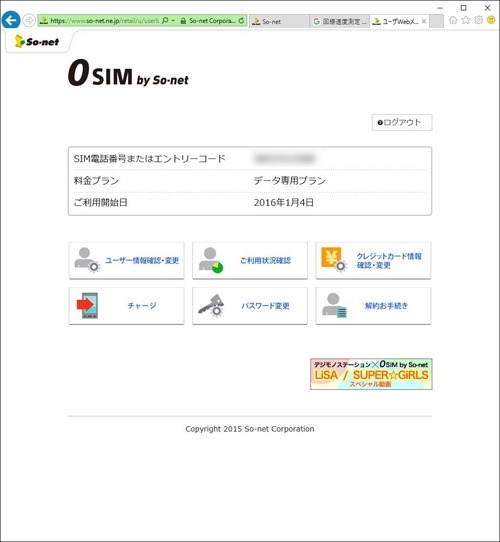Click the smiley feedback icon
This screenshot has height=542, width=500.
coord(491,20)
